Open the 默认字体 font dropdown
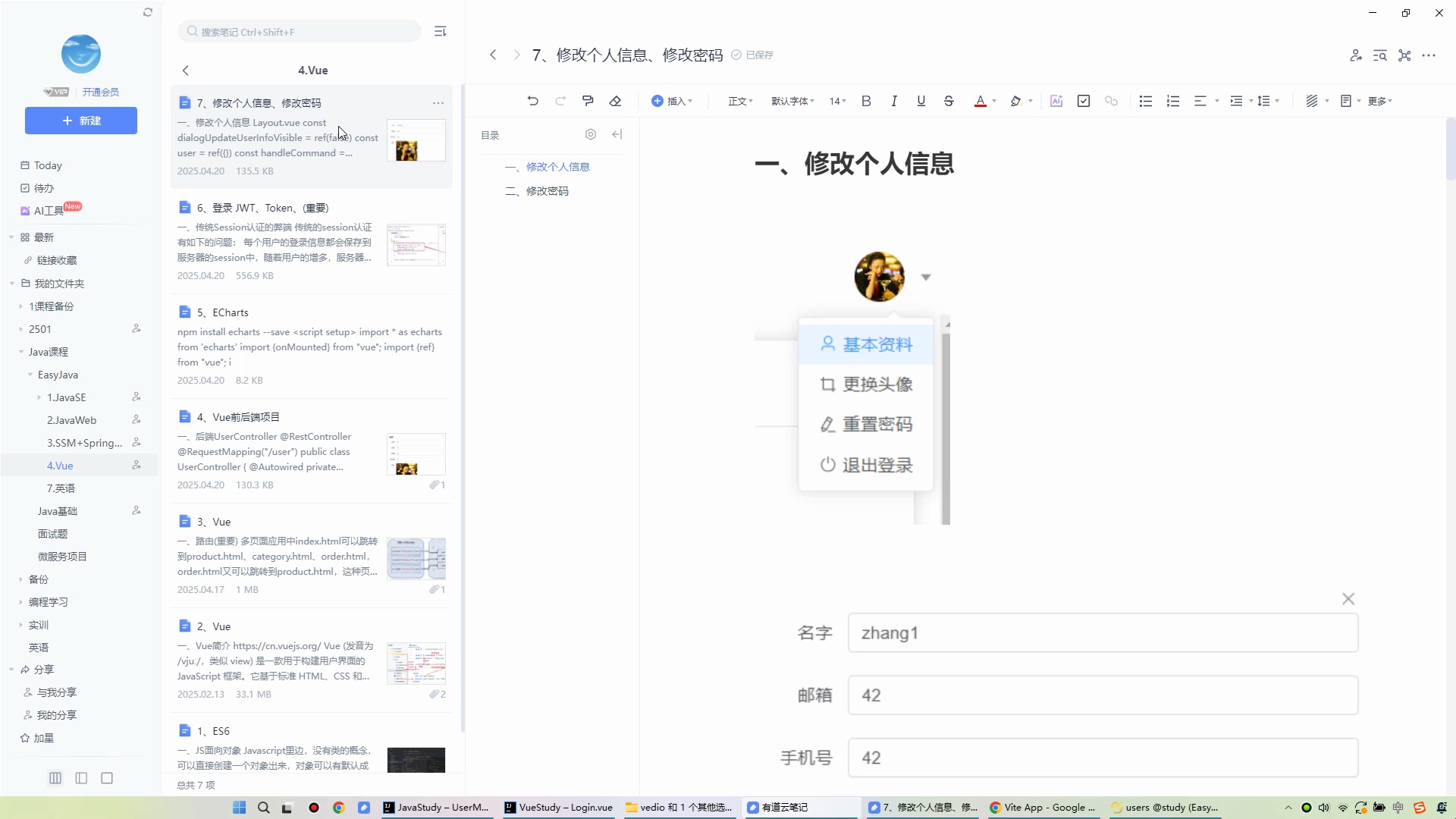 (792, 100)
